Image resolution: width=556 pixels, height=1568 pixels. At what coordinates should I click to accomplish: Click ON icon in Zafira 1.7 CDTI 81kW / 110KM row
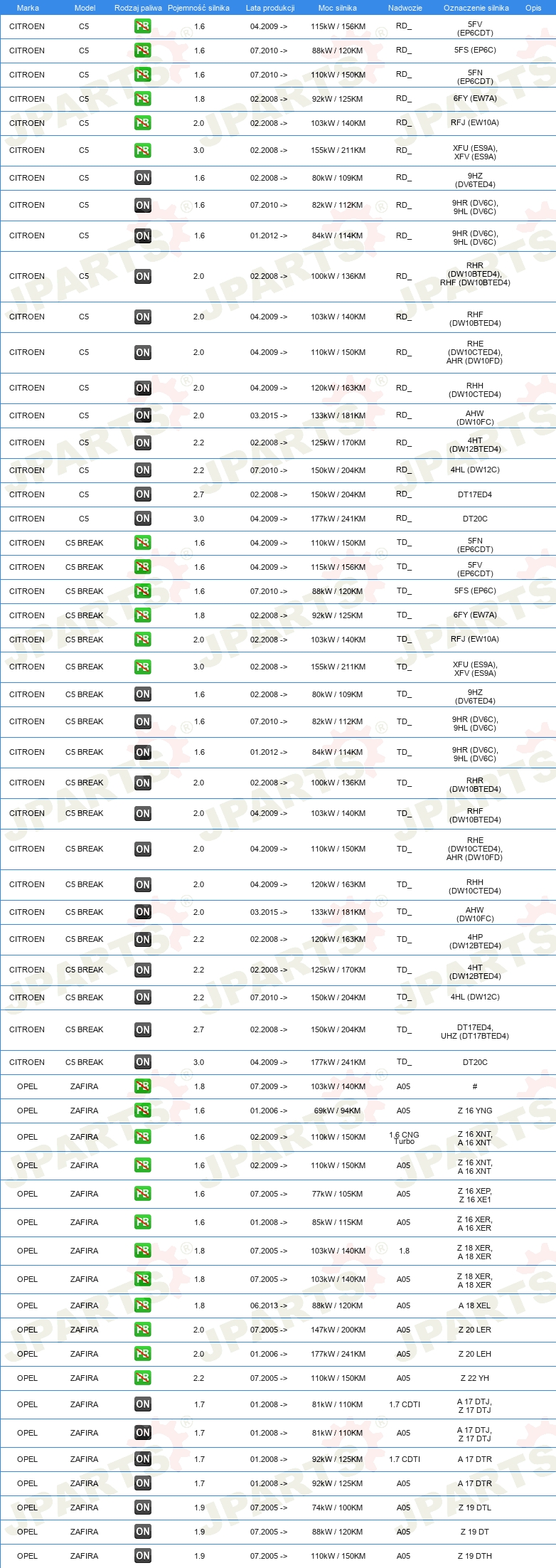tap(143, 1404)
